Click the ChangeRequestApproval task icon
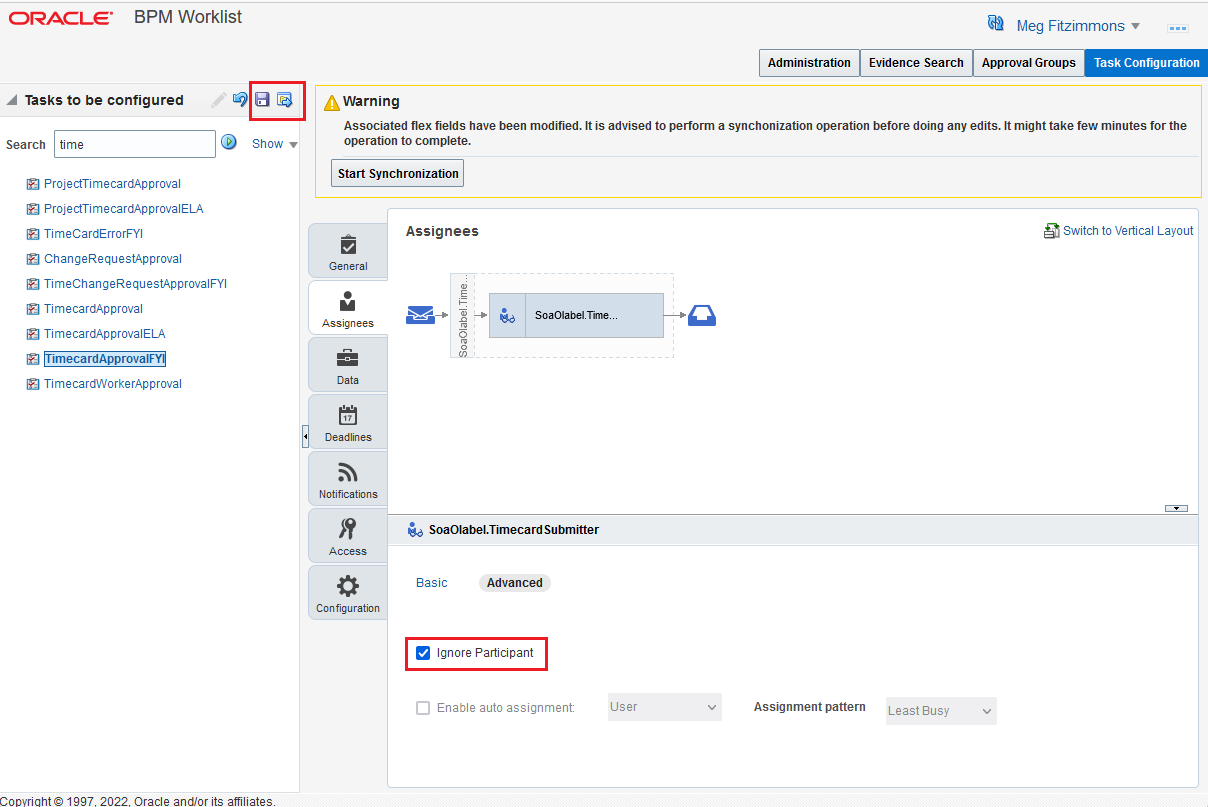Viewport: 1208px width, 807px height. coord(33,259)
